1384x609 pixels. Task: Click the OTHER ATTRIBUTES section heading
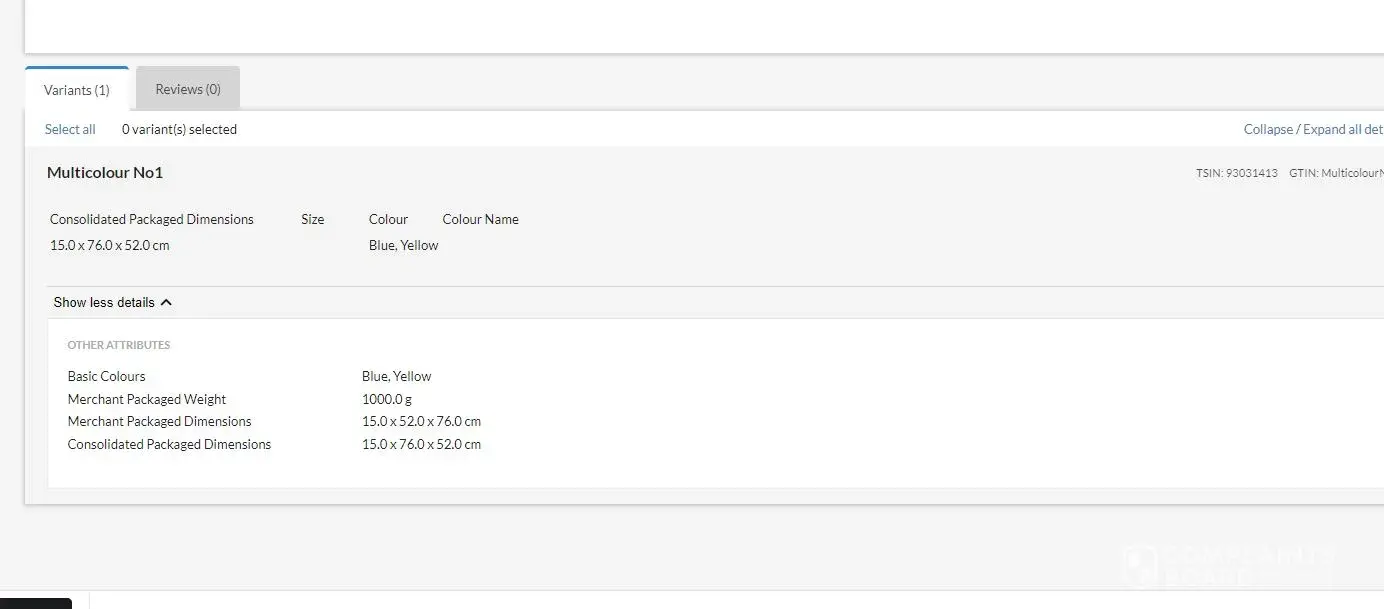click(119, 345)
